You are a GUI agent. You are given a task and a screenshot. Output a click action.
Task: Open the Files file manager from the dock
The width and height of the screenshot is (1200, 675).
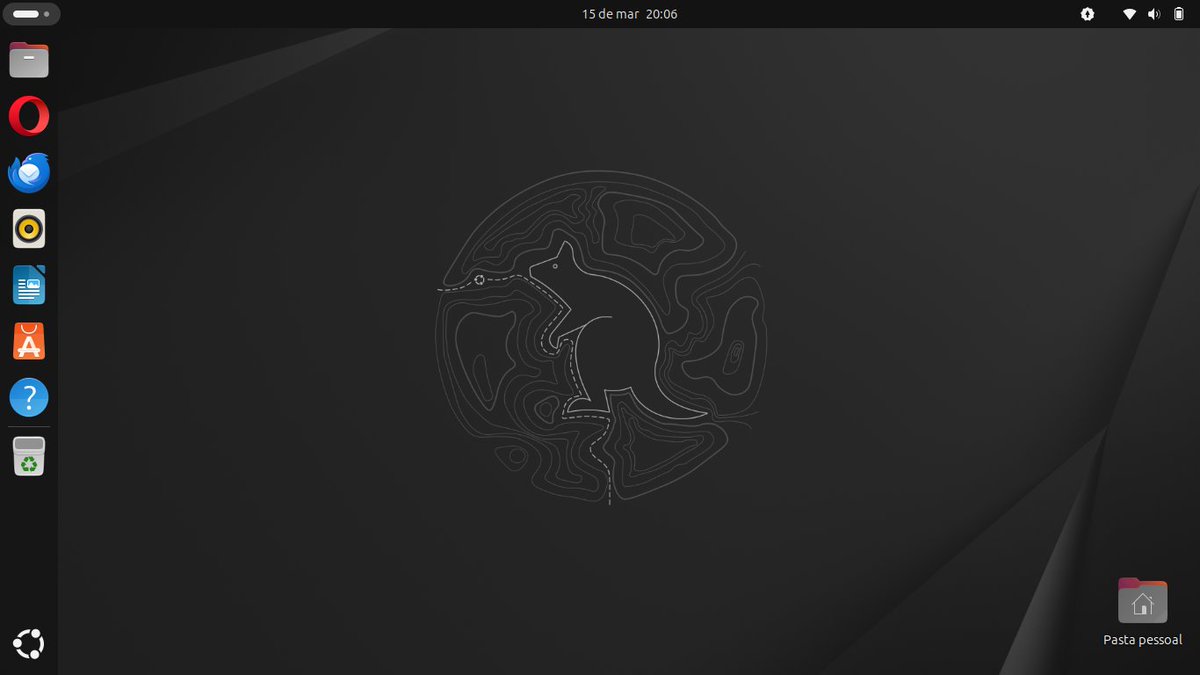pyautogui.click(x=28, y=59)
